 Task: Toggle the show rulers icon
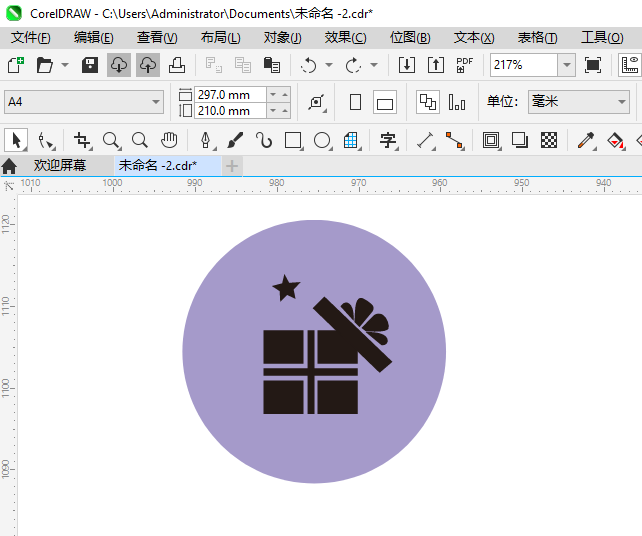point(630,65)
